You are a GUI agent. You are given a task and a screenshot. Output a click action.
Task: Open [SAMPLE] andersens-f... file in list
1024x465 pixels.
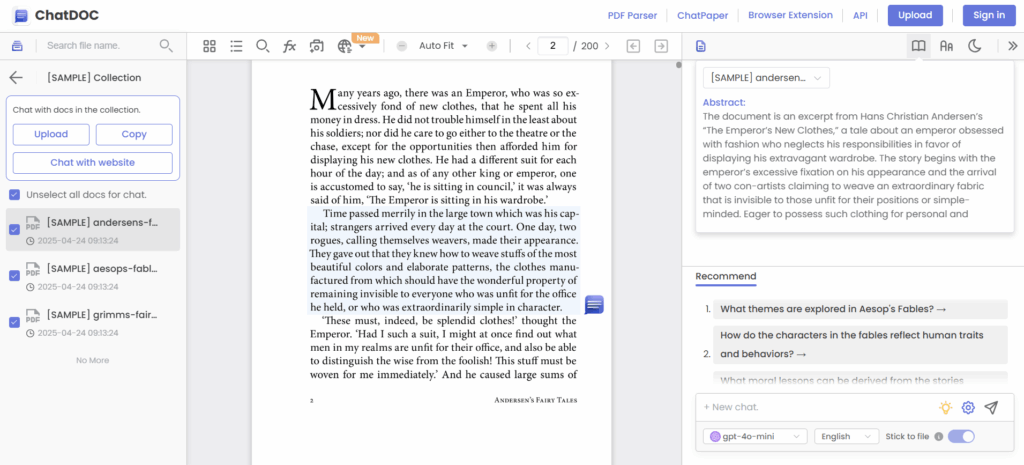click(x=93, y=230)
